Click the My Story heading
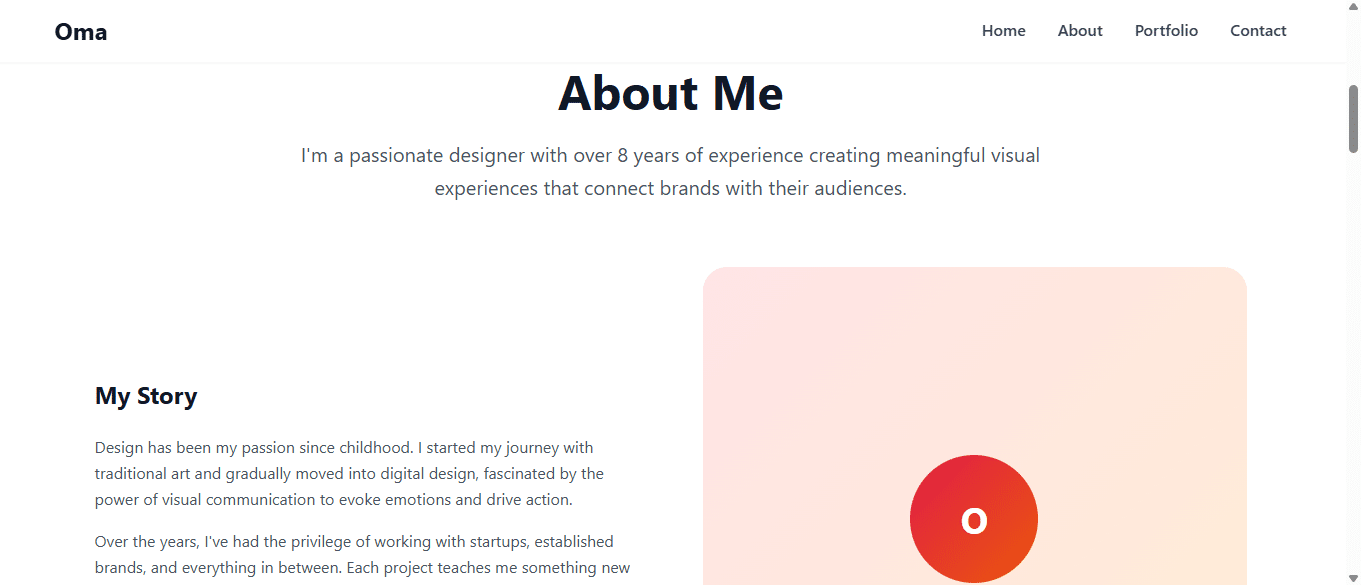The image size is (1361, 585). pyautogui.click(x=146, y=396)
